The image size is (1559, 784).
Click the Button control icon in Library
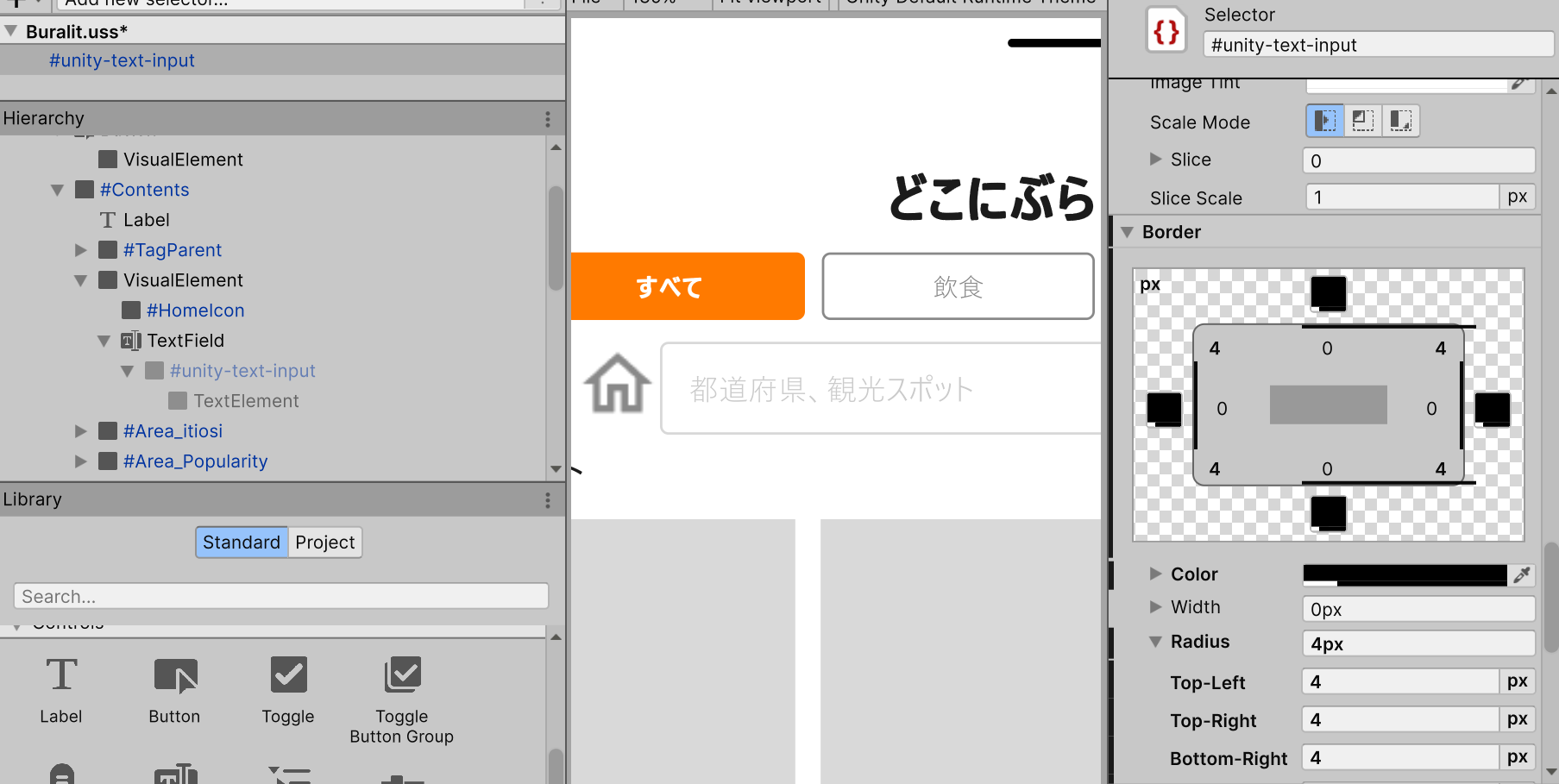pos(175,675)
